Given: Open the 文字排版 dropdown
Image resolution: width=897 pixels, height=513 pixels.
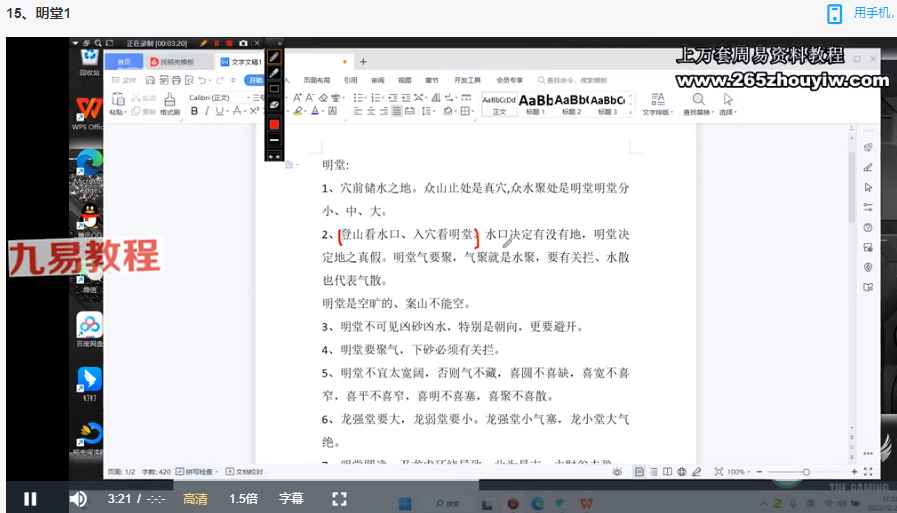Looking at the screenshot, I should click(657, 103).
